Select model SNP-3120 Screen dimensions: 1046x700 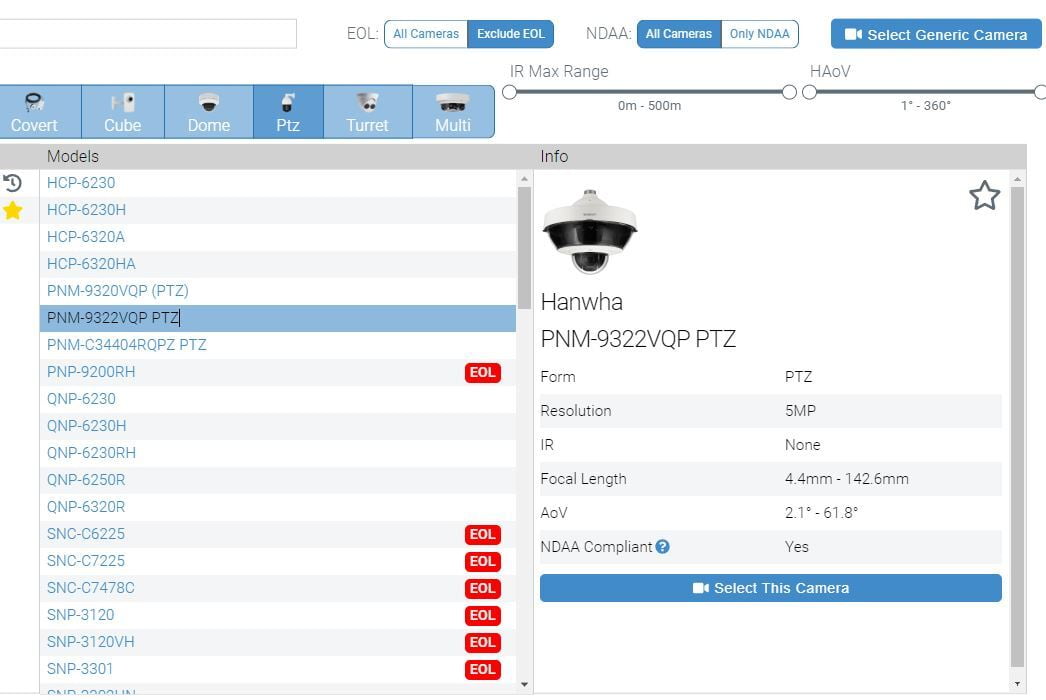278,615
